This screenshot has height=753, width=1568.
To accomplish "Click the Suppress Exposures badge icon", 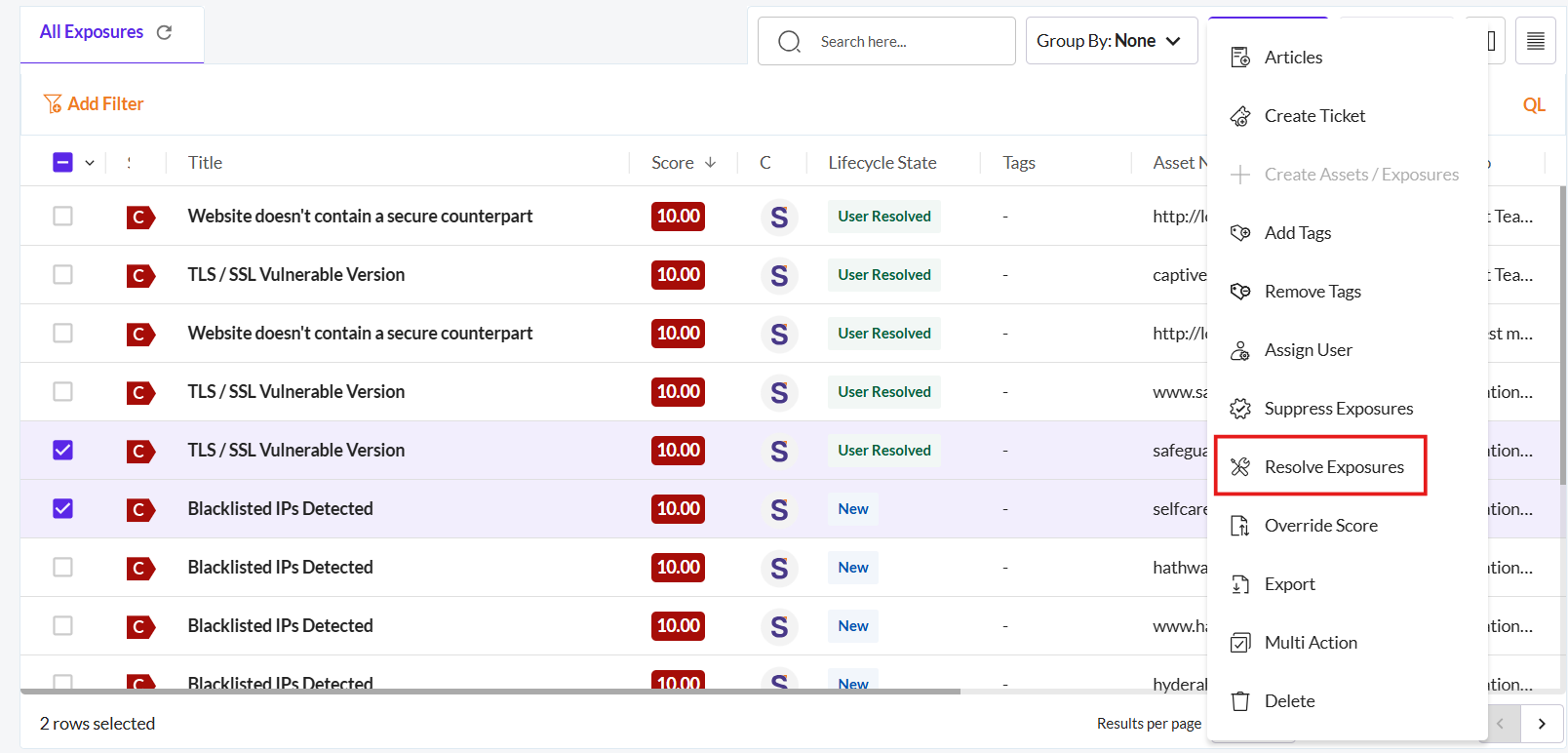I will 1240,409.
